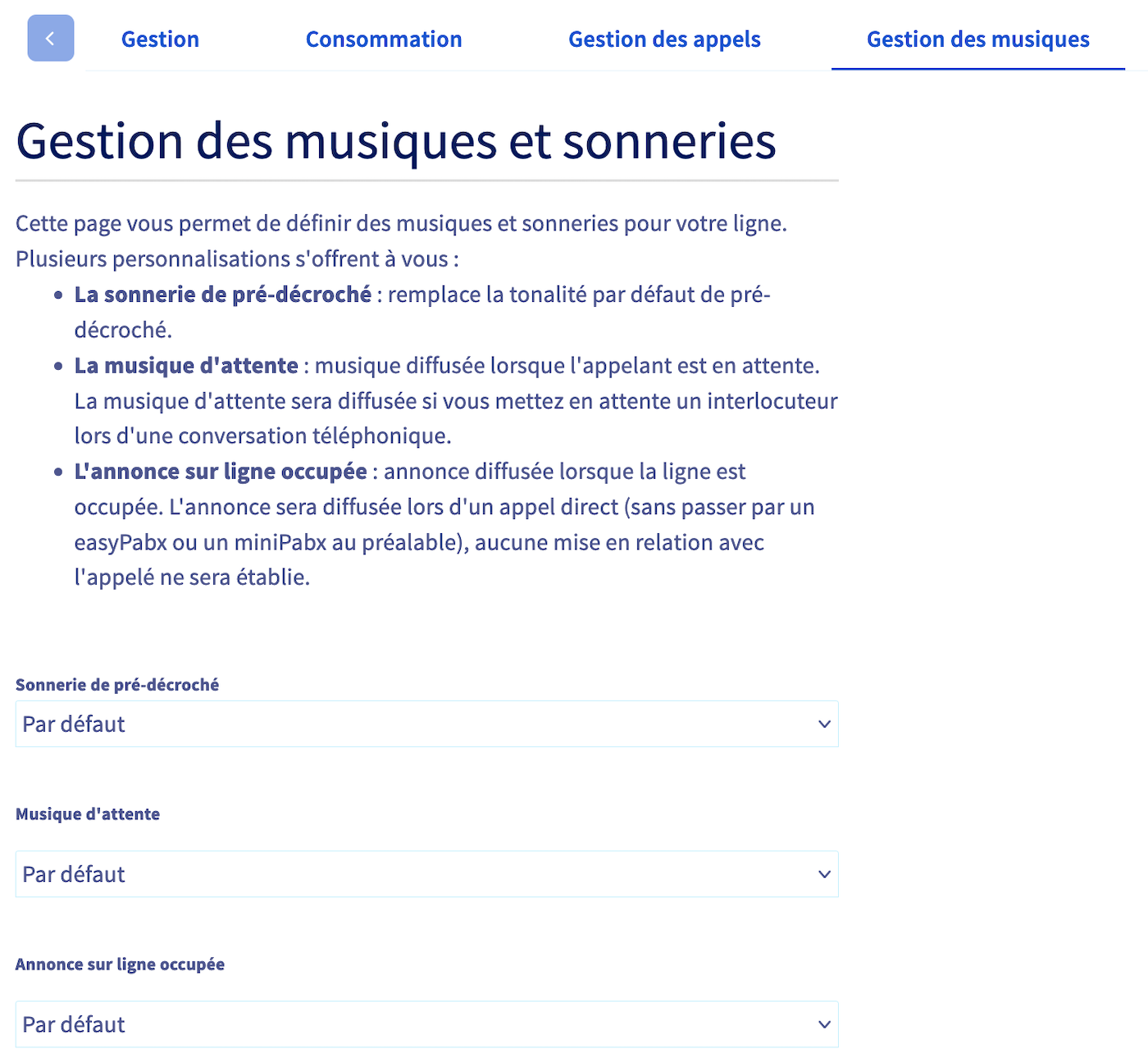Switch to the Consommation tab
Viewport: 1148px width, 1063px height.
tap(384, 39)
